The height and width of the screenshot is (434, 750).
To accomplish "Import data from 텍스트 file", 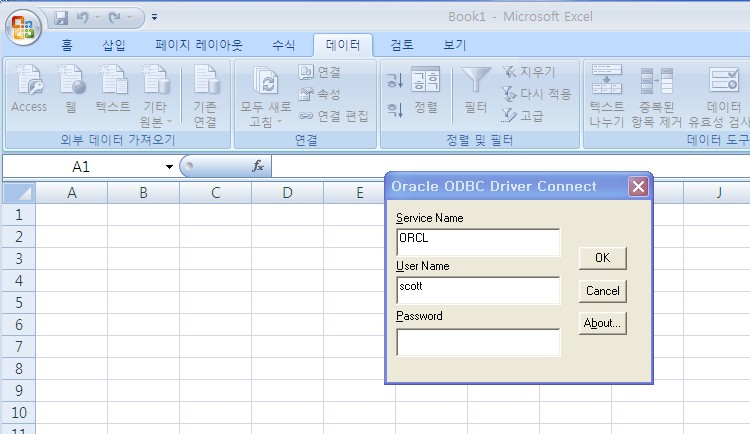I will (113, 89).
